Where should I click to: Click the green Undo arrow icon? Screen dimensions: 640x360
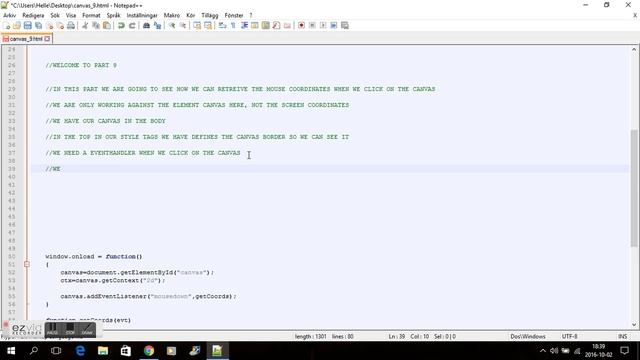[x=121, y=25]
